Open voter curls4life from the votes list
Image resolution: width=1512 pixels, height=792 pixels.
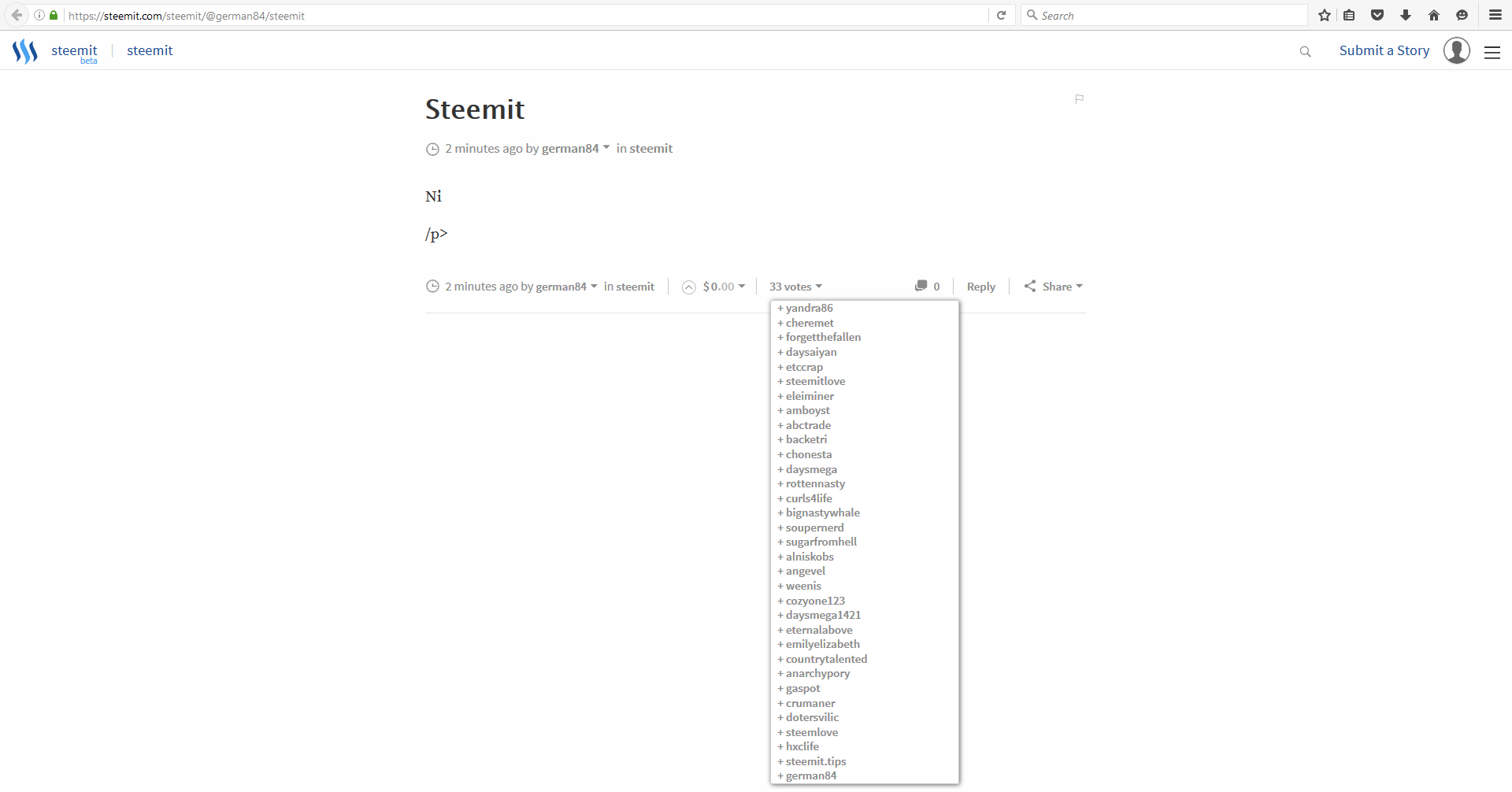809,498
